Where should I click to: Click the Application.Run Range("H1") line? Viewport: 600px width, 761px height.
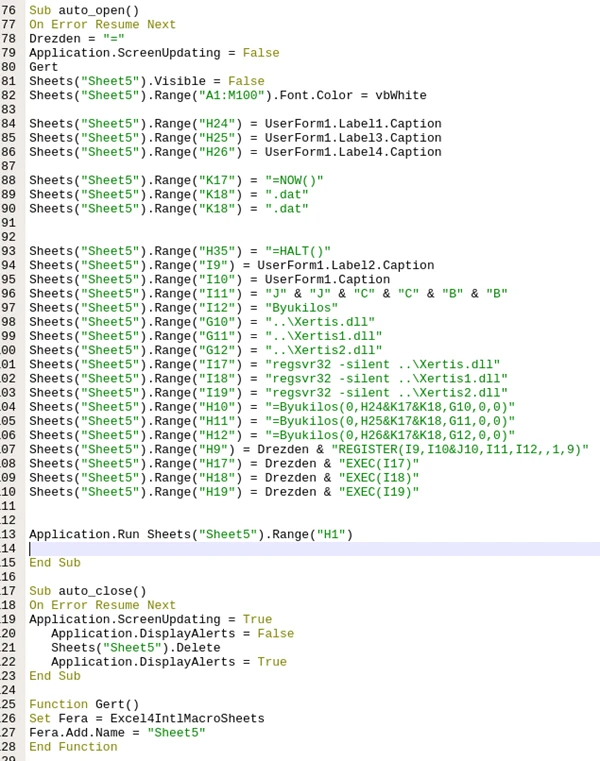(191, 534)
